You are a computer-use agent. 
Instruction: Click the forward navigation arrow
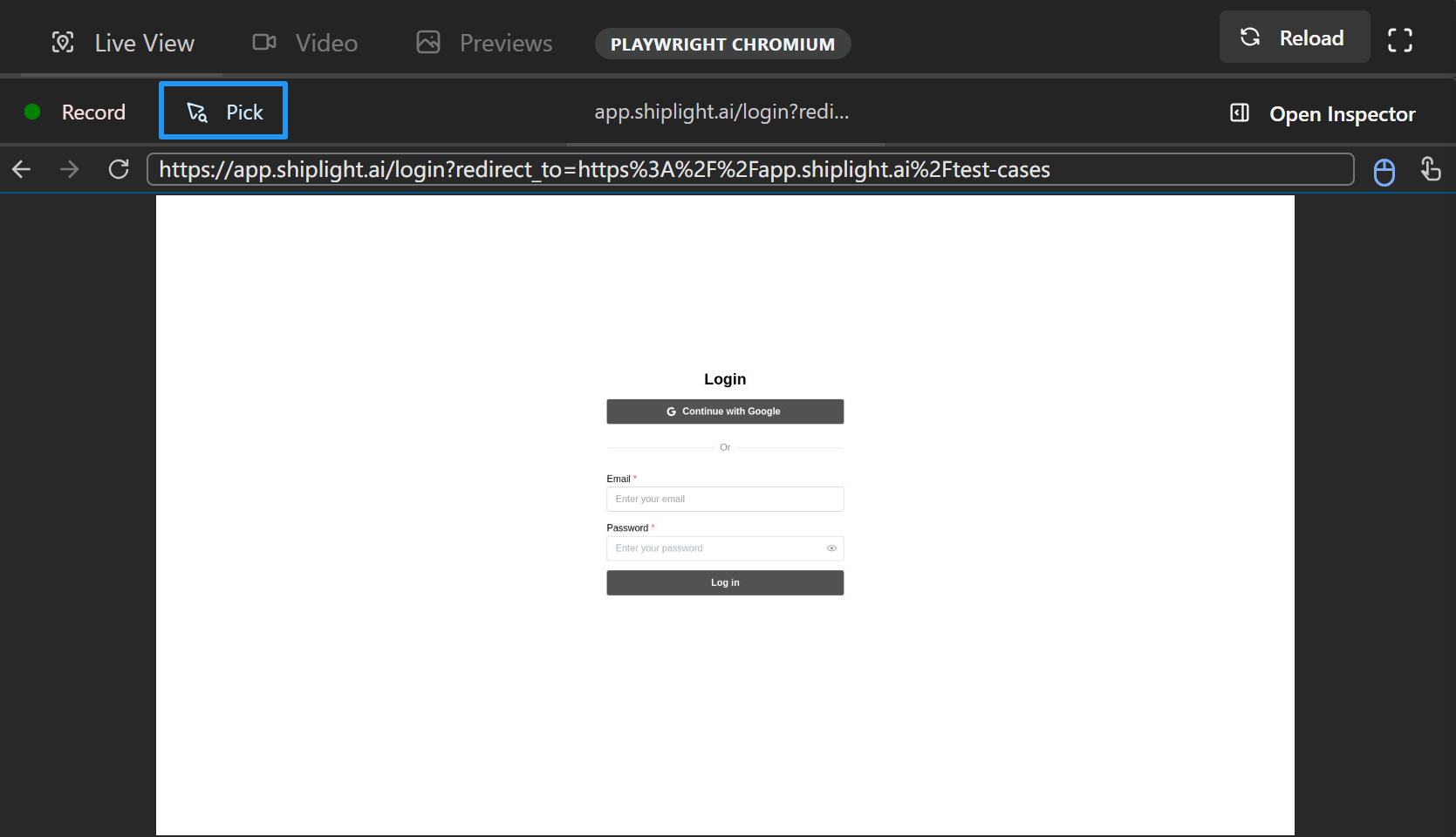tap(69, 168)
